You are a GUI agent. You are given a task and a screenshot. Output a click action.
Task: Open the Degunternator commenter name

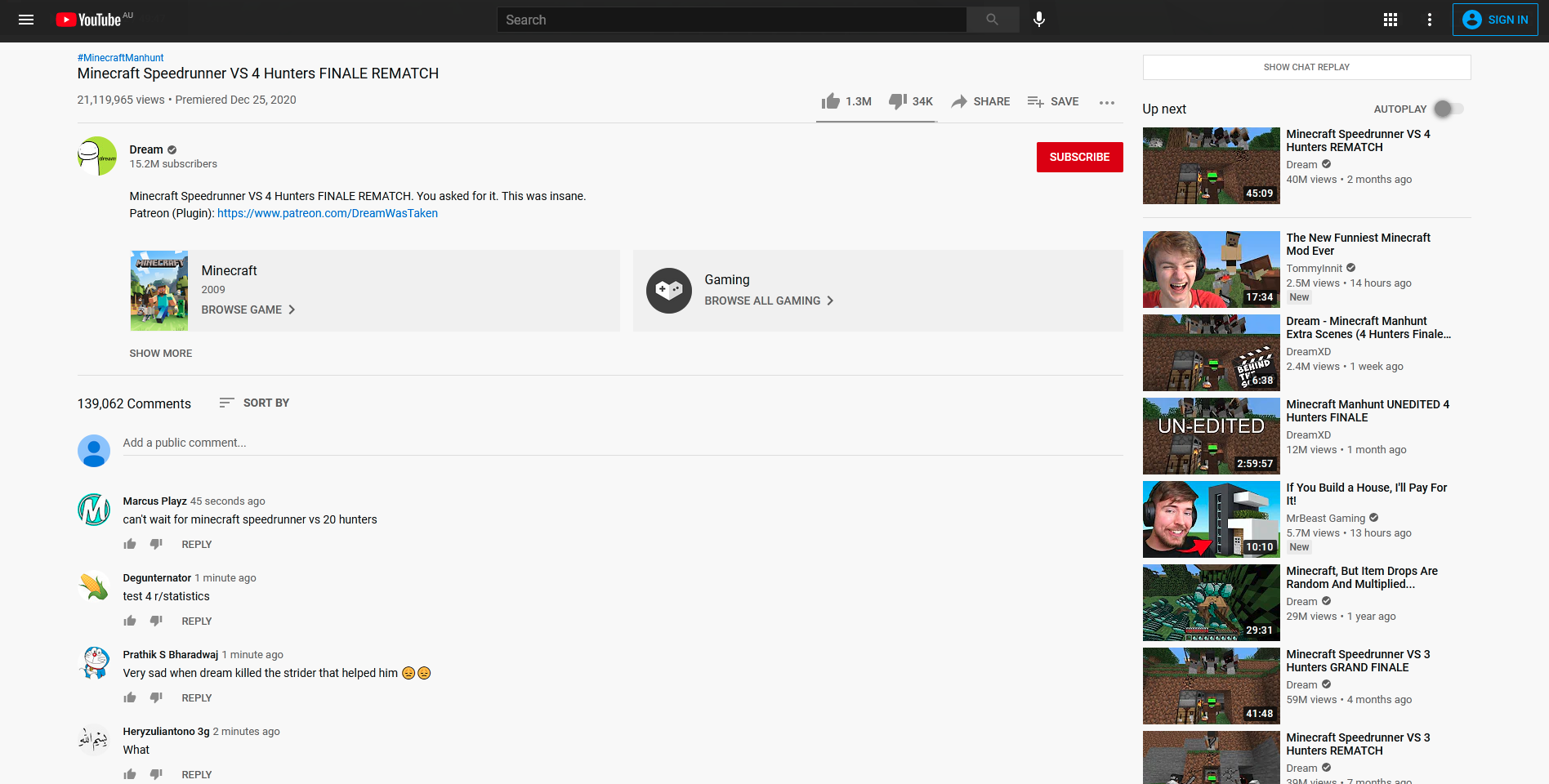pyautogui.click(x=157, y=578)
